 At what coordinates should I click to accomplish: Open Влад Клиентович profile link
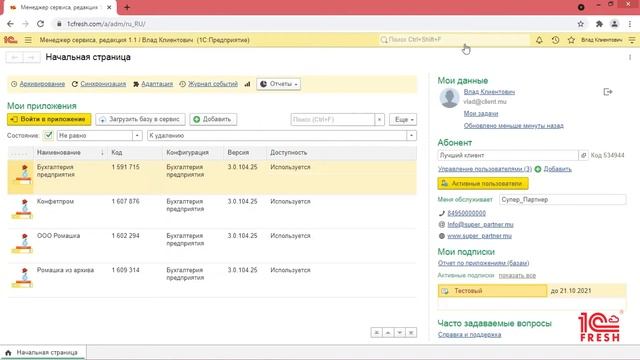489,92
